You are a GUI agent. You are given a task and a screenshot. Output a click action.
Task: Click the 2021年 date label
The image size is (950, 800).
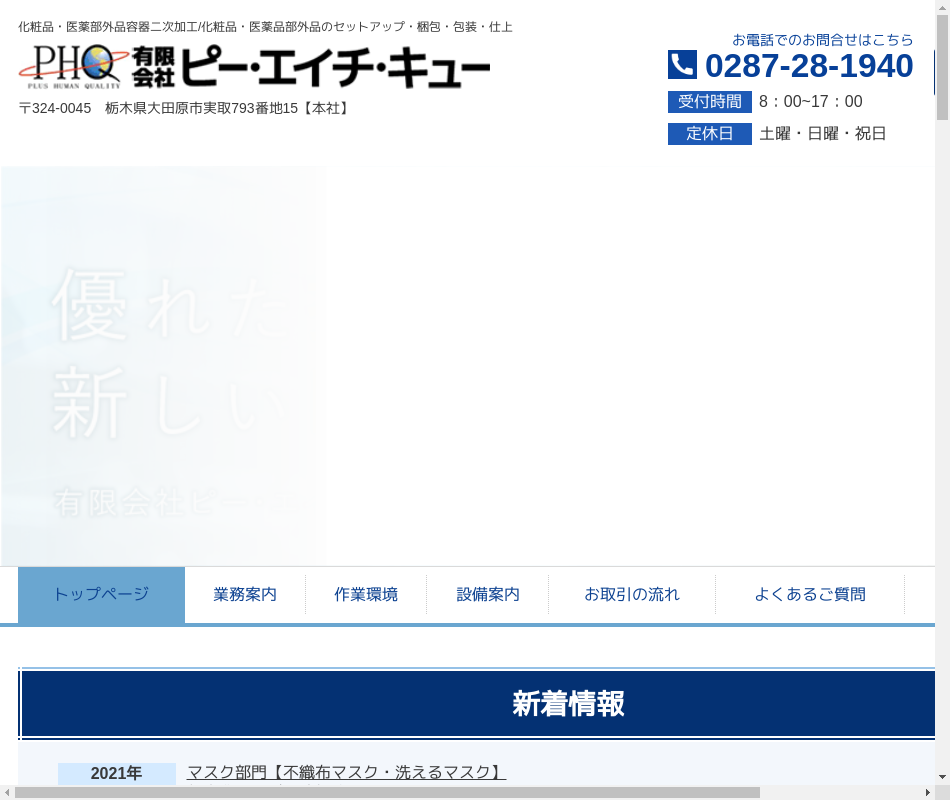116,773
